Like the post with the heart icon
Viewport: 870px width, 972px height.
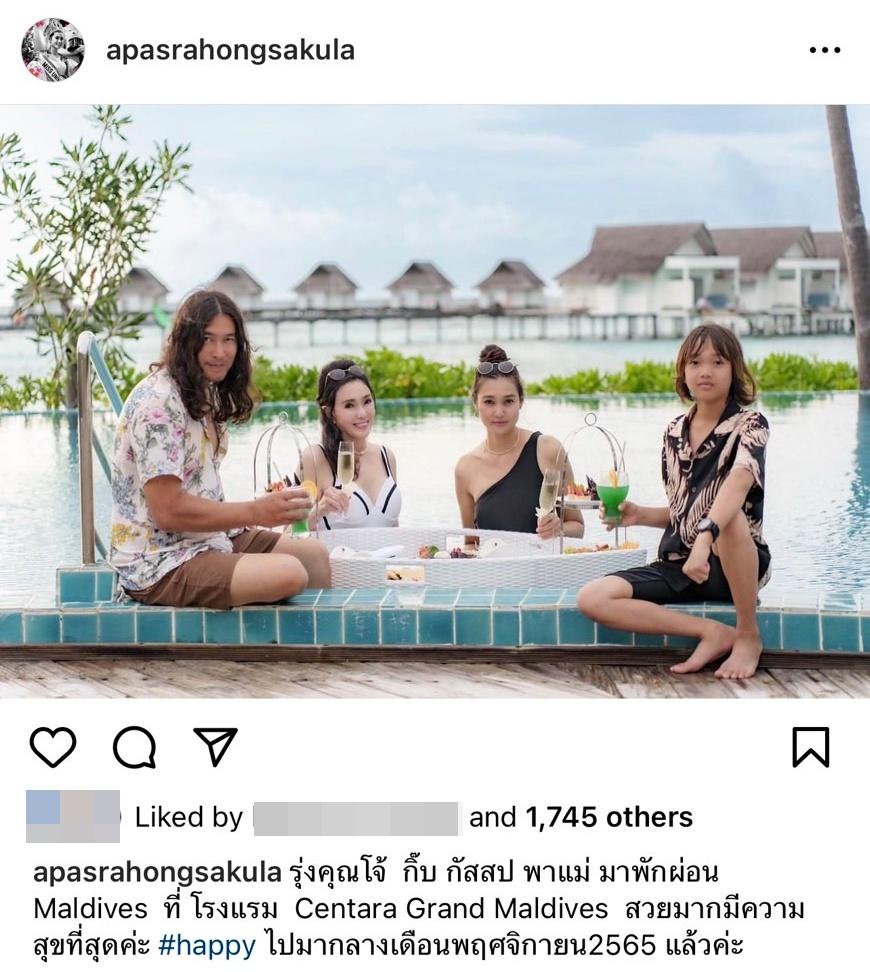[x=53, y=746]
